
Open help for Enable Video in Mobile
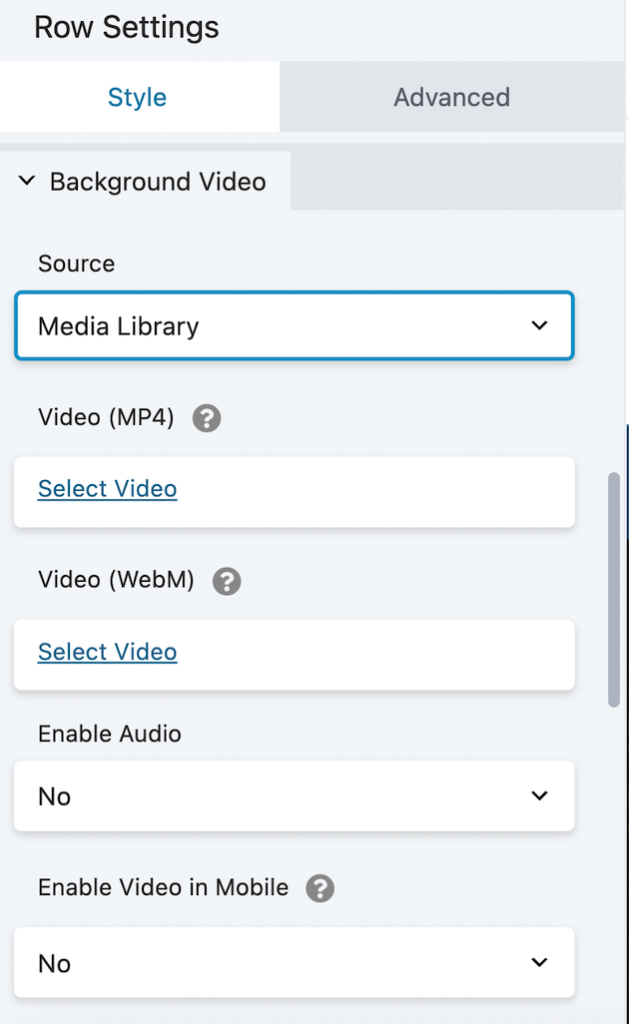tap(320, 888)
